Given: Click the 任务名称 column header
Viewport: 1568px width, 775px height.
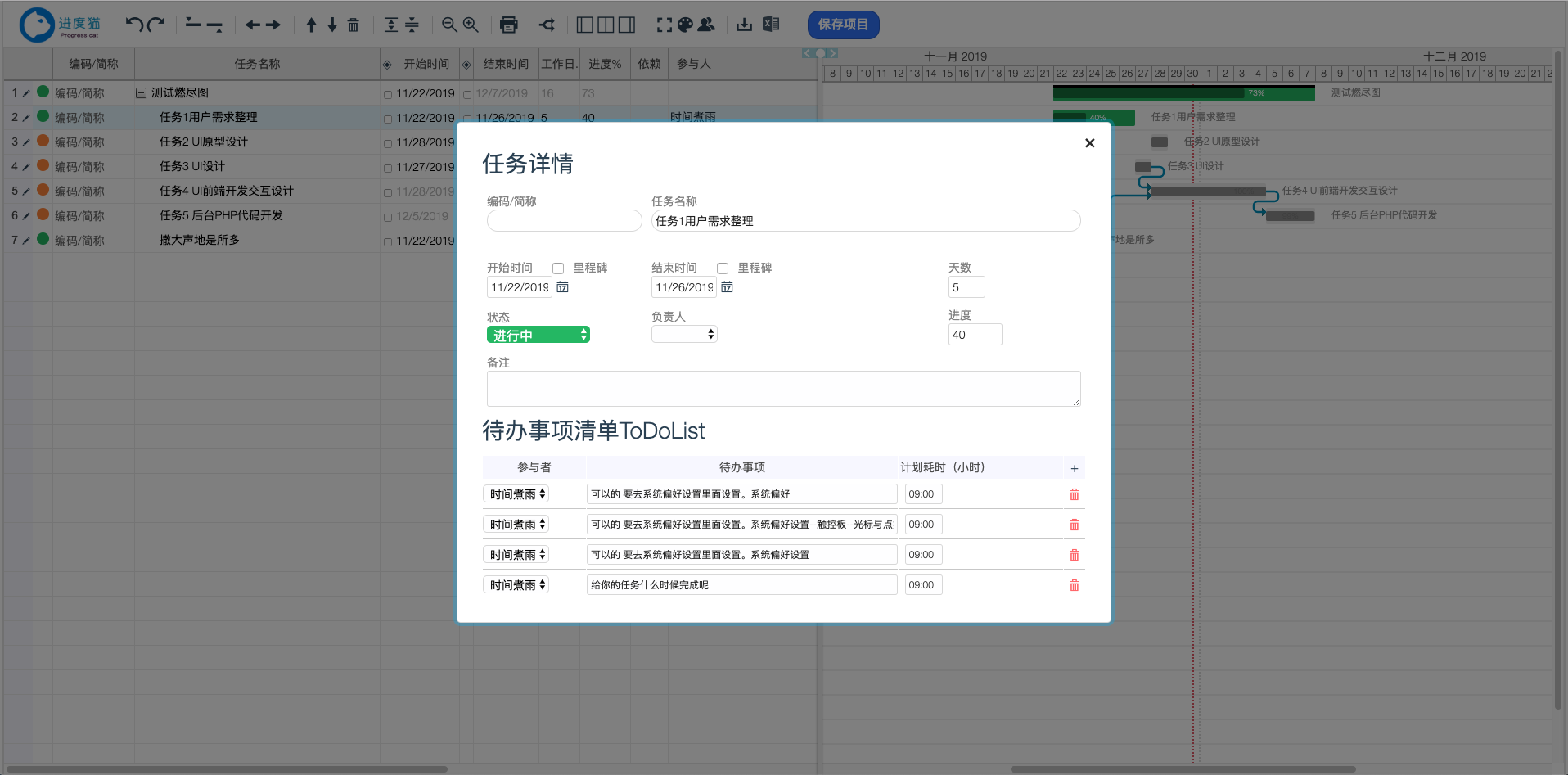Looking at the screenshot, I should (x=257, y=64).
